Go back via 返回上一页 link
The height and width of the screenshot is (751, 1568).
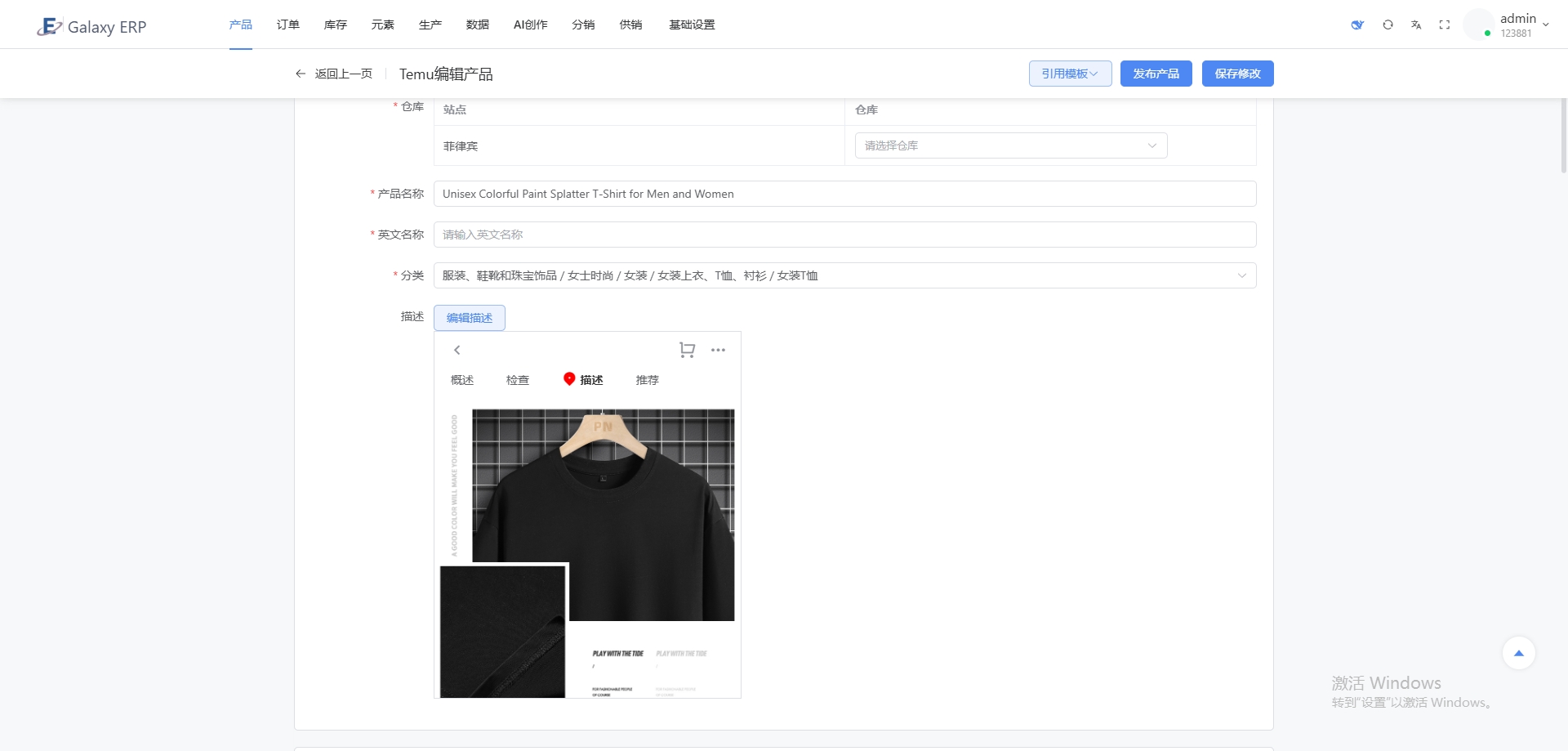[x=334, y=74]
